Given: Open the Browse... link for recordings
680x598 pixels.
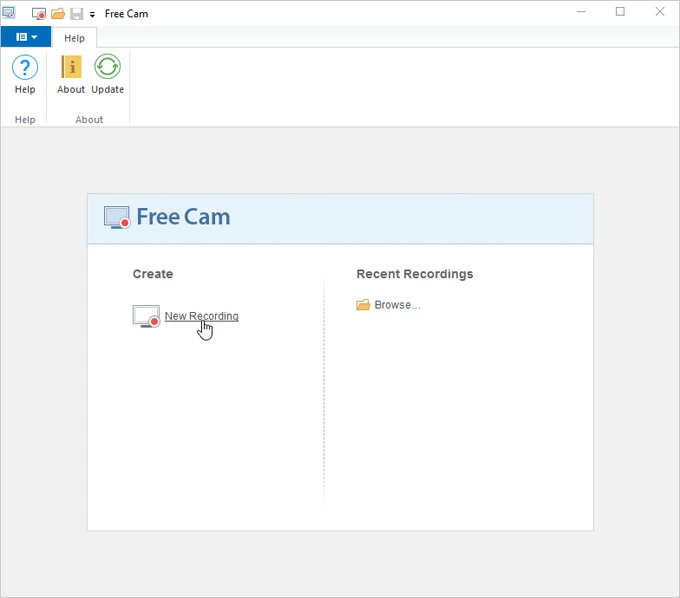Looking at the screenshot, I should pos(397,305).
